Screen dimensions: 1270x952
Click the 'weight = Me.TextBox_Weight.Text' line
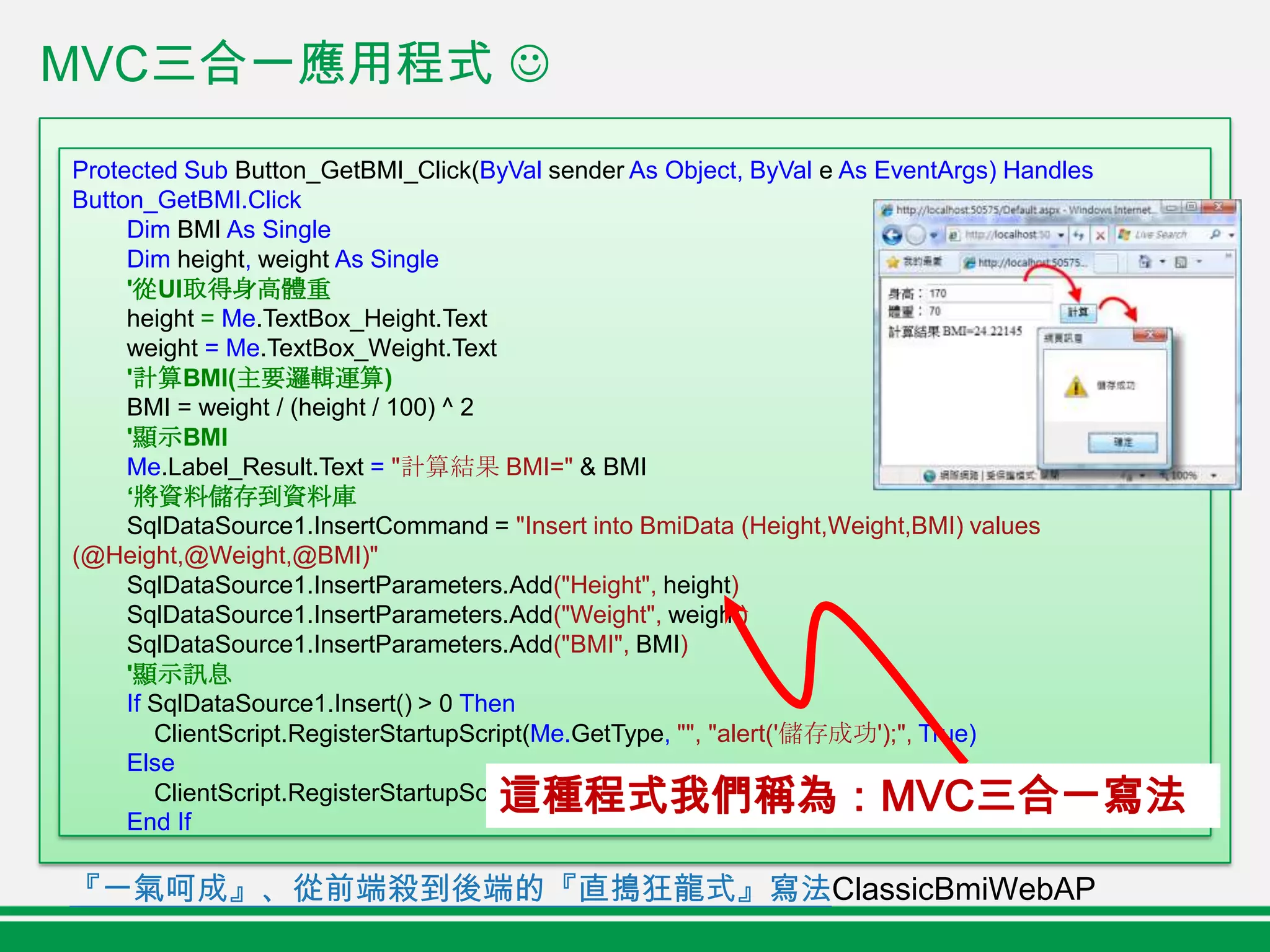coord(312,348)
